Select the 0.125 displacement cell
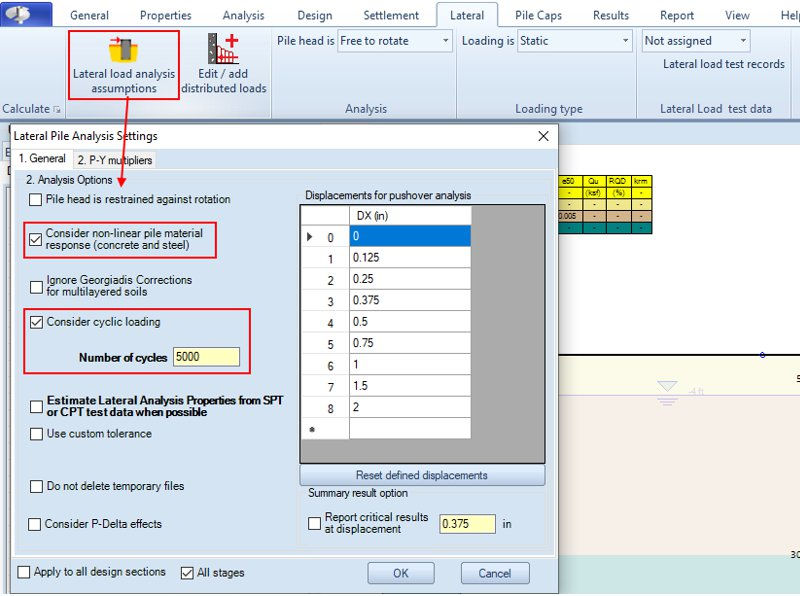800x596 pixels. click(x=410, y=258)
